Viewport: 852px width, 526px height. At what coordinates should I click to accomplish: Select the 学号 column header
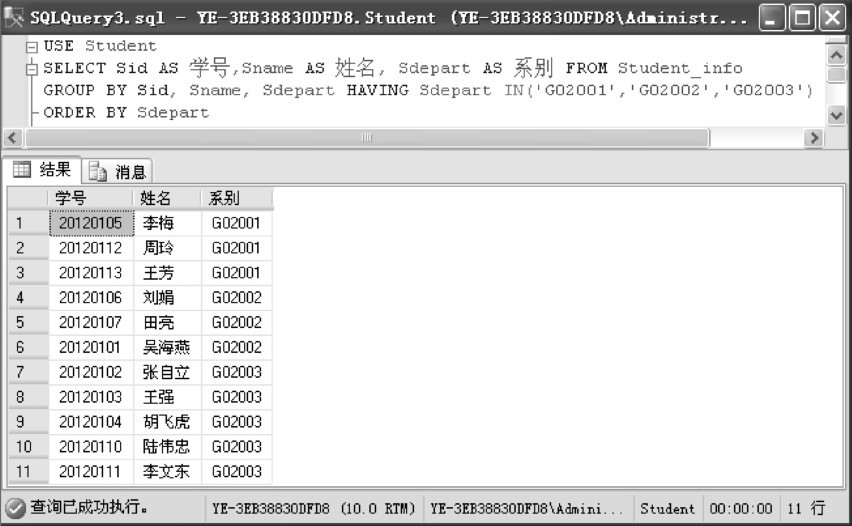click(x=91, y=198)
